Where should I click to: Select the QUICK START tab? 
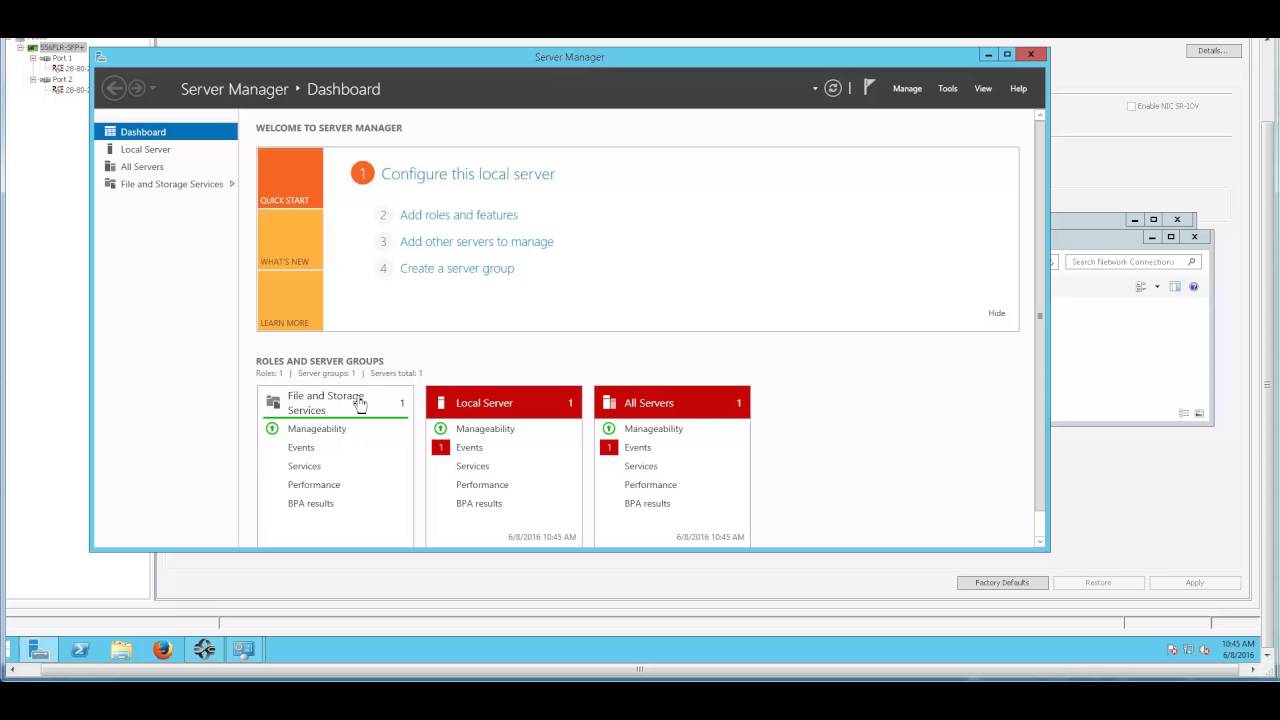pyautogui.click(x=290, y=178)
